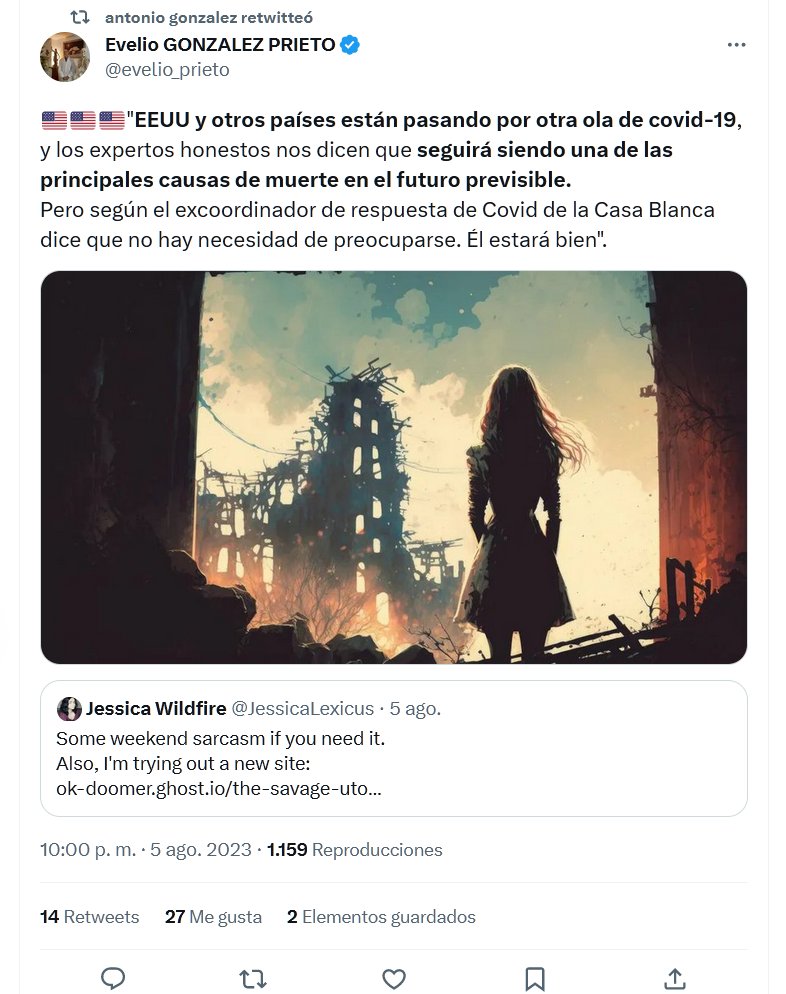The height and width of the screenshot is (994, 786).
Task: Bookmark this tweet with bookmark icon
Action: tap(534, 979)
